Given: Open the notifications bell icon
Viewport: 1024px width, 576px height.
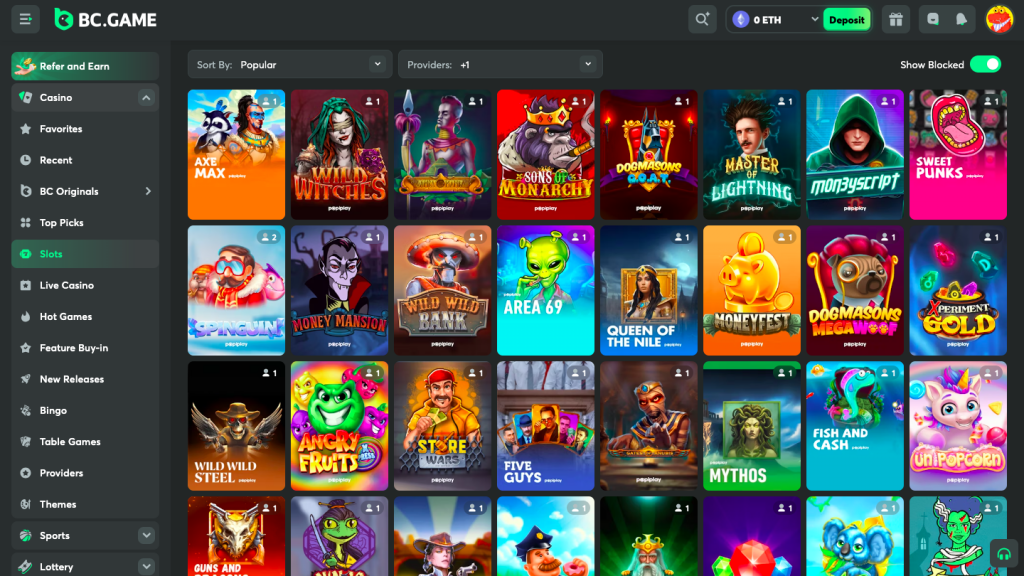Looking at the screenshot, I should click(x=961, y=20).
